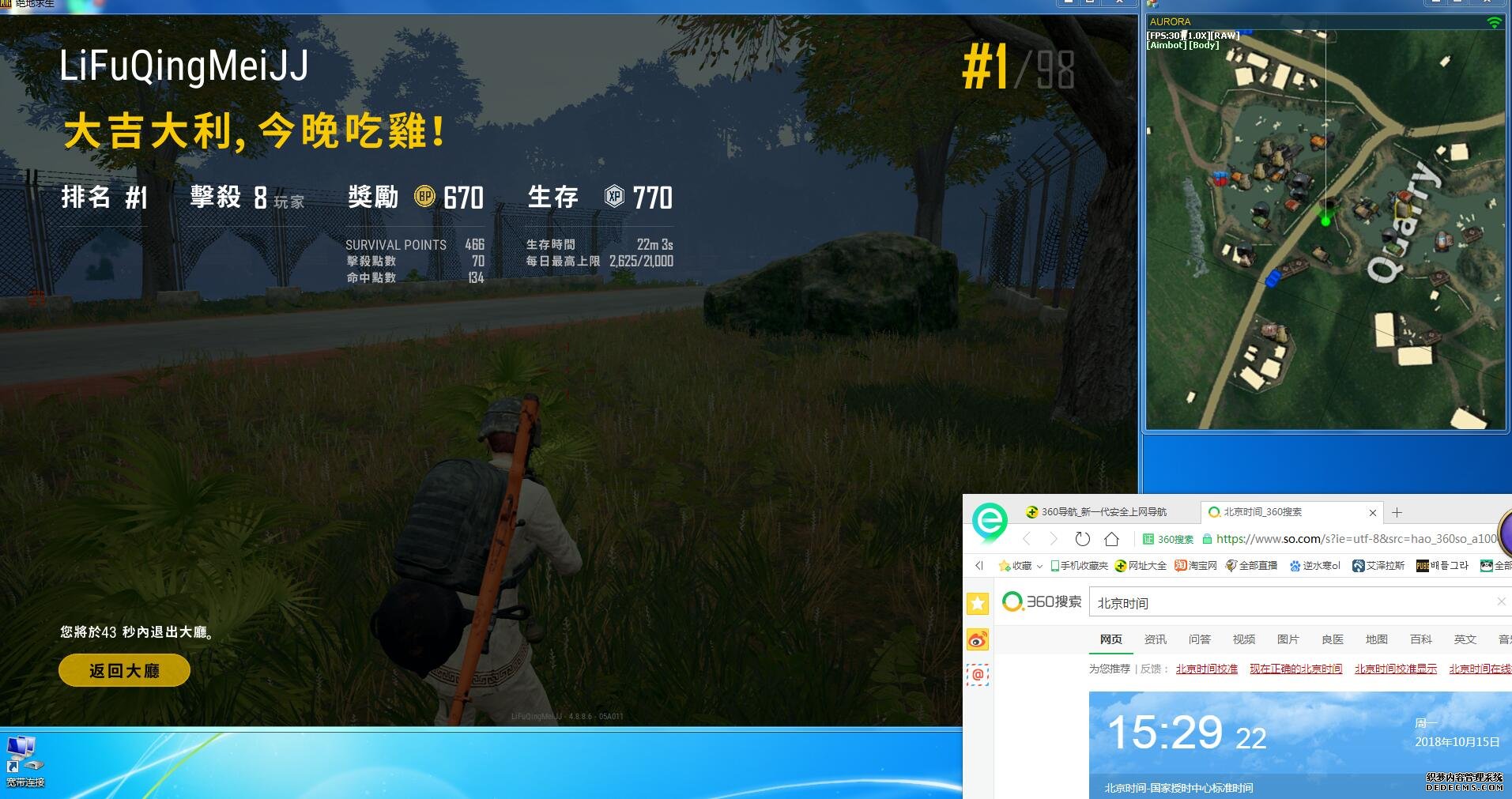Viewport: 1512px width, 799px height.
Task: Click the green player marker on the map
Action: (x=1325, y=220)
